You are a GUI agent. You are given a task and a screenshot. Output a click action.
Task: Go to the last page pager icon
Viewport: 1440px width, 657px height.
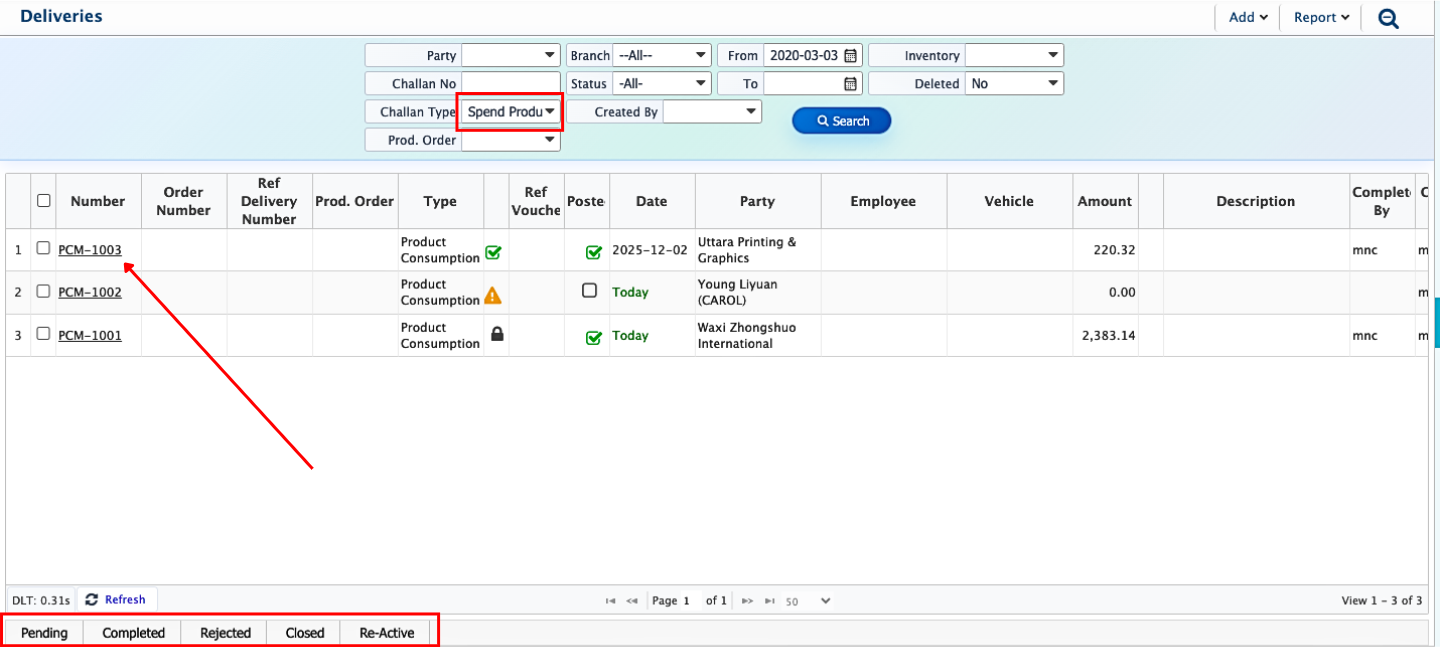point(770,601)
